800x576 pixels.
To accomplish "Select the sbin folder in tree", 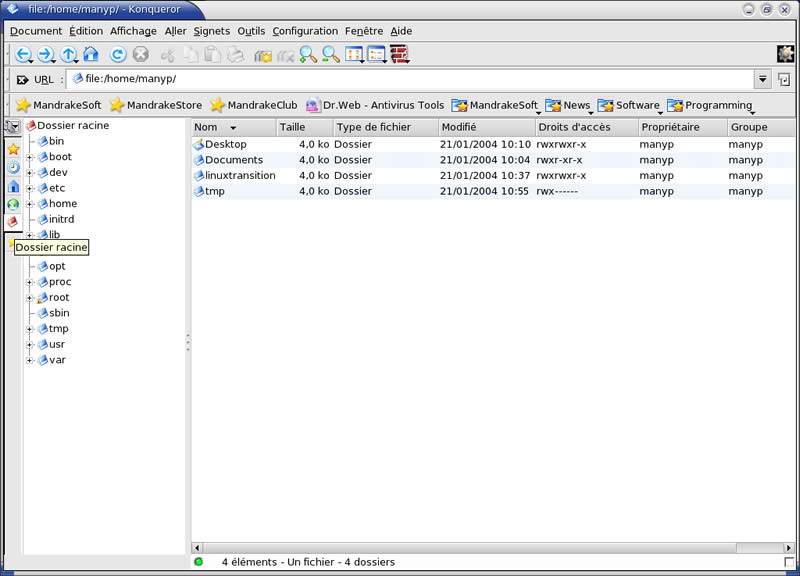I will (54, 313).
